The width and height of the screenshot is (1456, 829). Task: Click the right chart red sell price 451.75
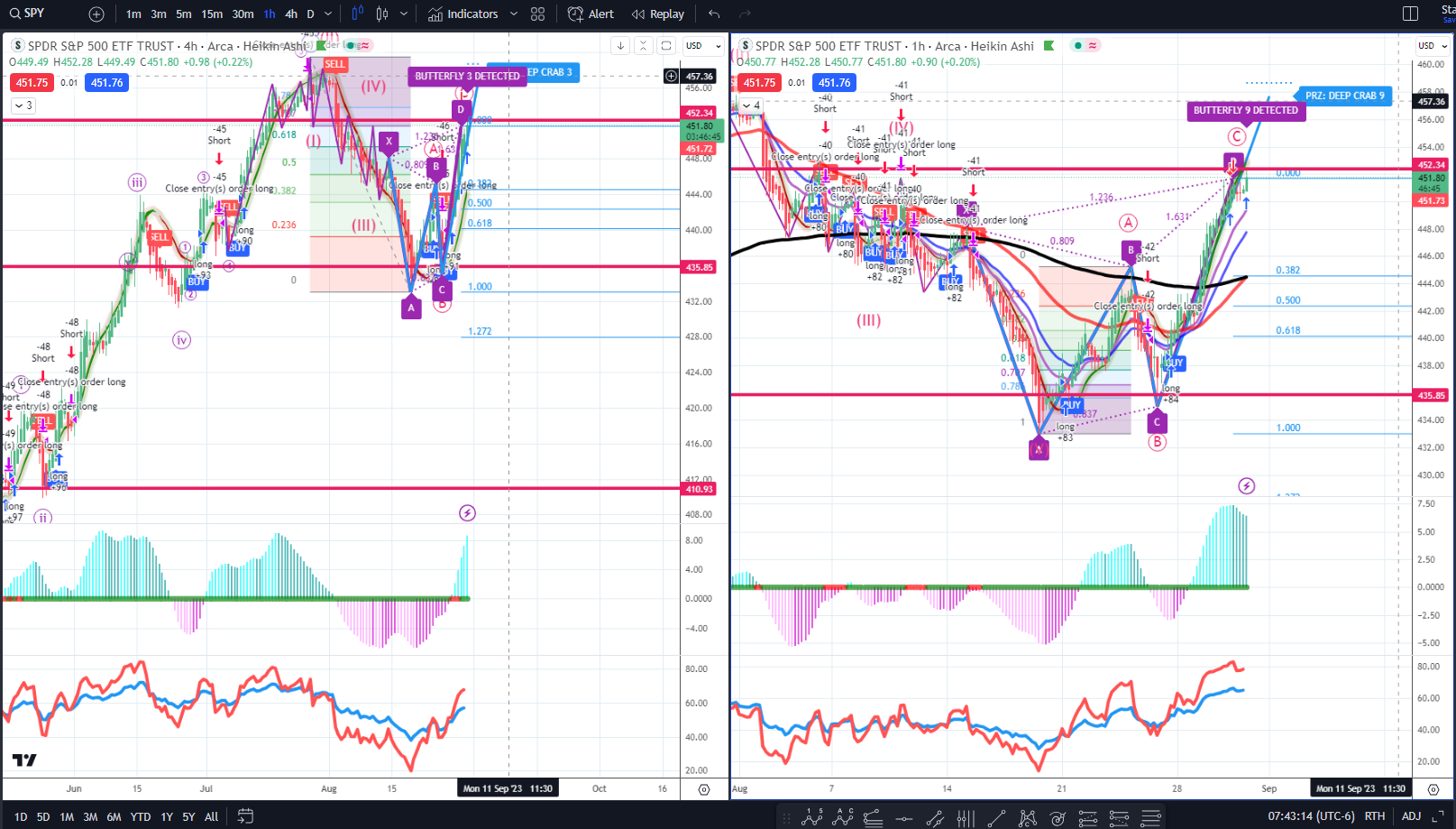pyautogui.click(x=759, y=83)
